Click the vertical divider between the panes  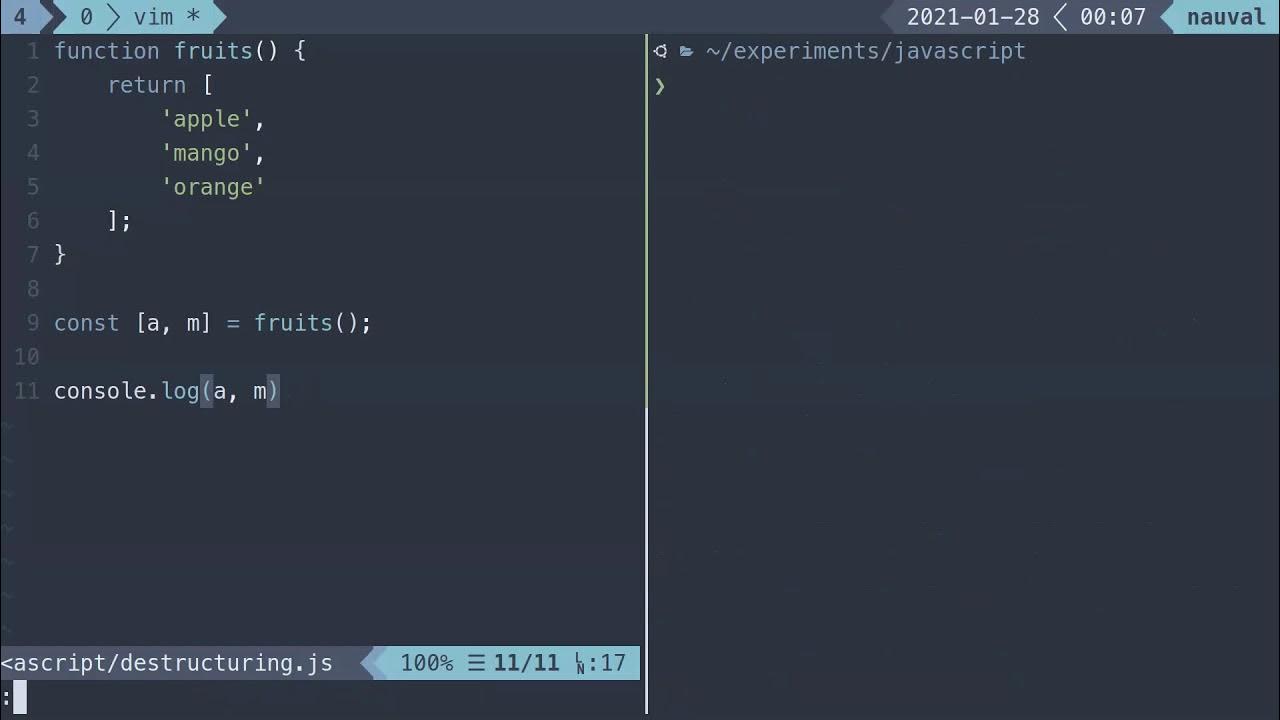coord(646,400)
